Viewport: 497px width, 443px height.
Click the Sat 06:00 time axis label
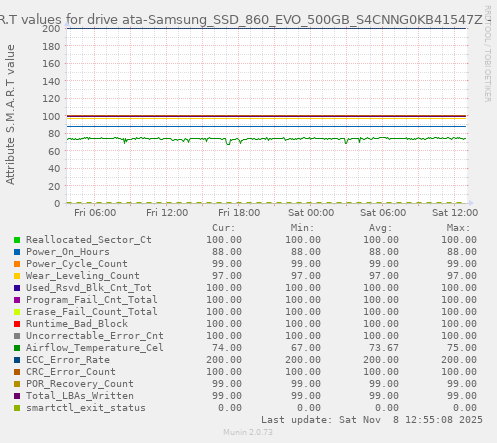click(x=383, y=213)
